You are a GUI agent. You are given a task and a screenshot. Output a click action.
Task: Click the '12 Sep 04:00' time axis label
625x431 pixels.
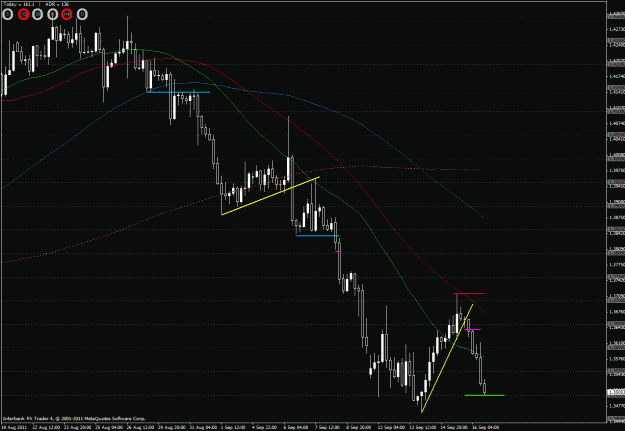coord(393,427)
